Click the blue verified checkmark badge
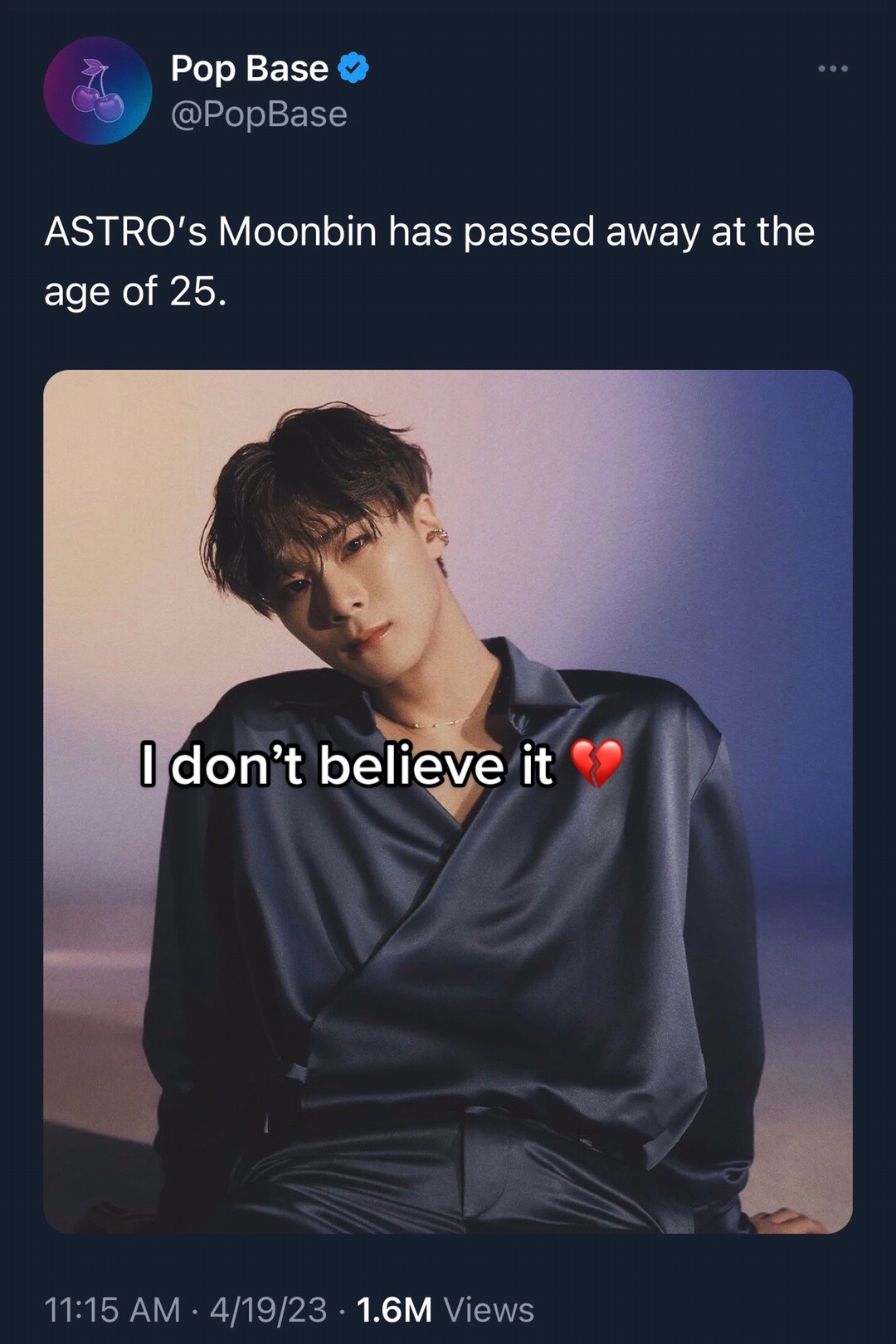Viewport: 896px width, 1344px height. pyautogui.click(x=354, y=68)
